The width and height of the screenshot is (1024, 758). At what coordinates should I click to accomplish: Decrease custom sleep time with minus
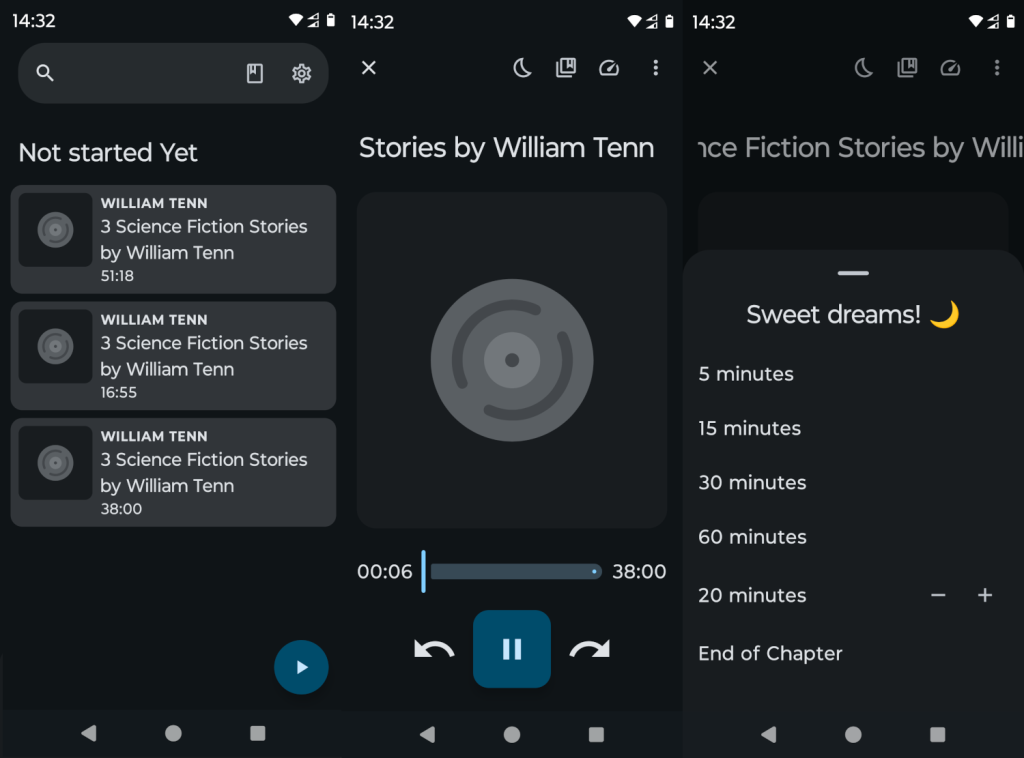click(x=938, y=595)
